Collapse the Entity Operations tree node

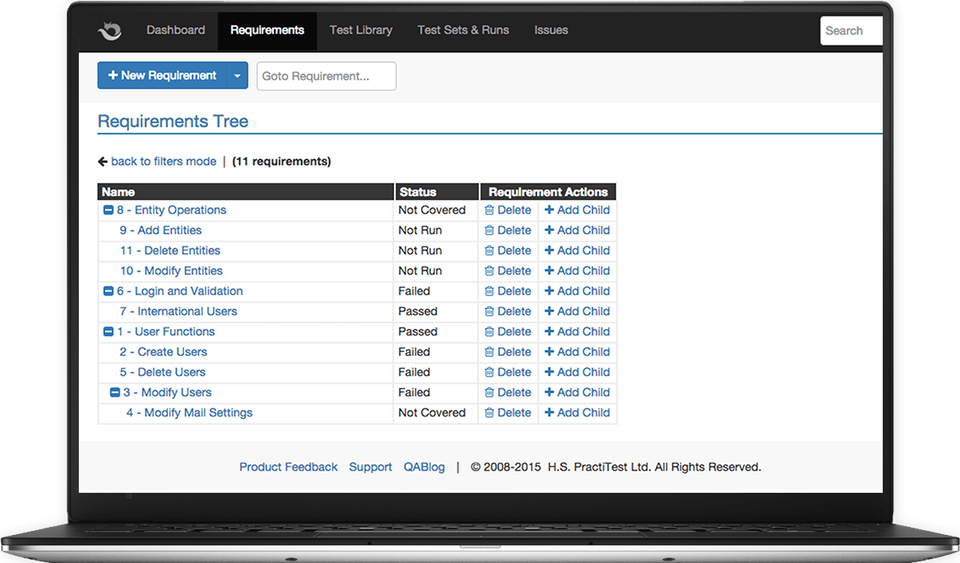(108, 211)
